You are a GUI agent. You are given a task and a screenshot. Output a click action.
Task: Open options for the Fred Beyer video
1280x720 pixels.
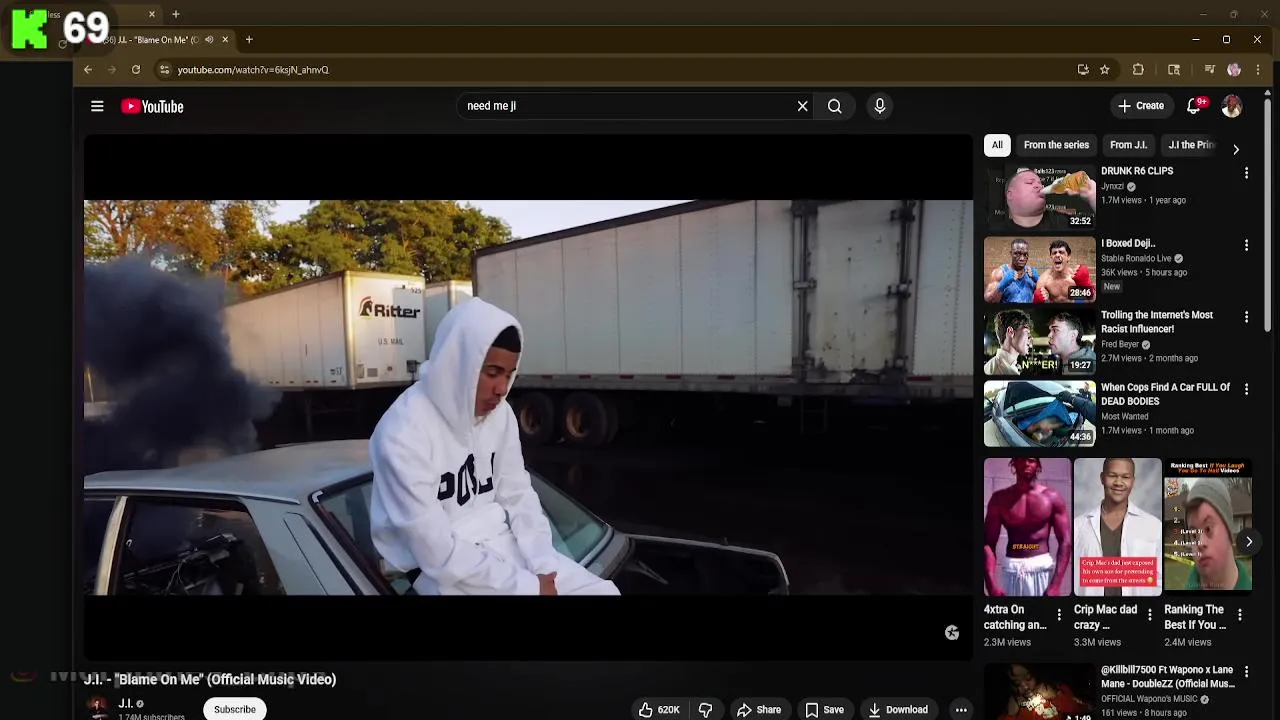tap(1246, 317)
